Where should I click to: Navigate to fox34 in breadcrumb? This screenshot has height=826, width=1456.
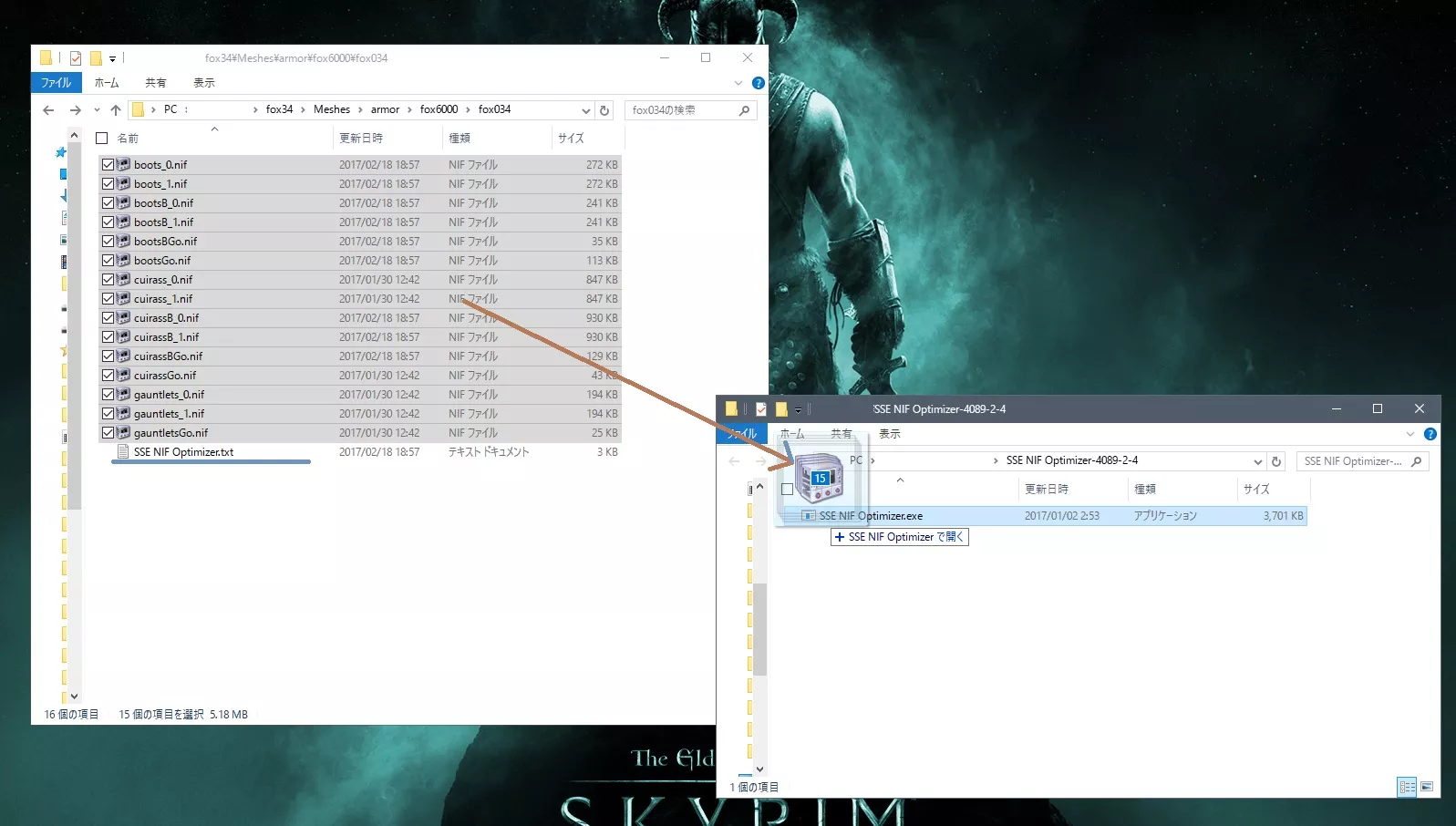(279, 109)
